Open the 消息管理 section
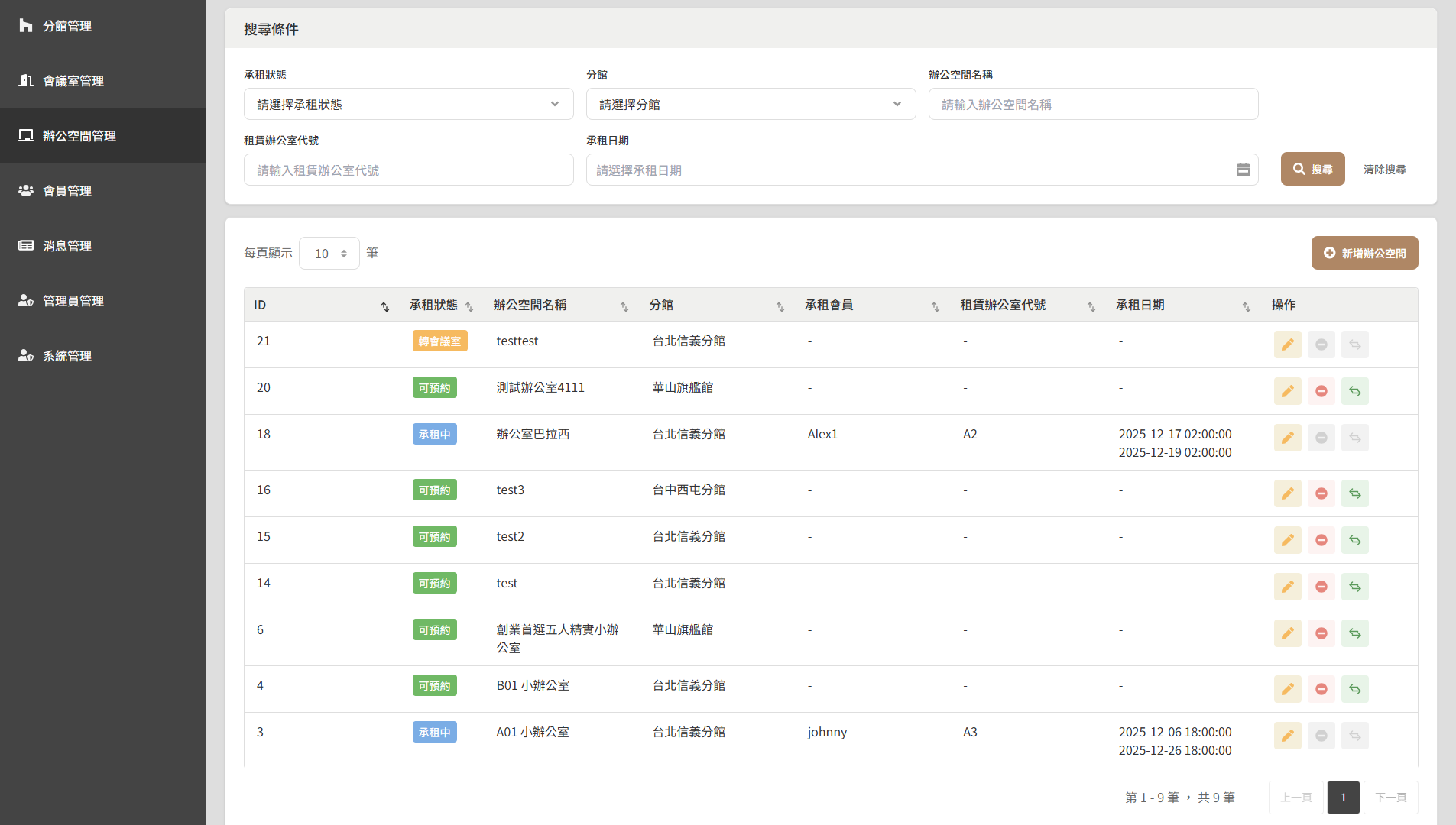Image resolution: width=1456 pixels, height=825 pixels. point(26,245)
